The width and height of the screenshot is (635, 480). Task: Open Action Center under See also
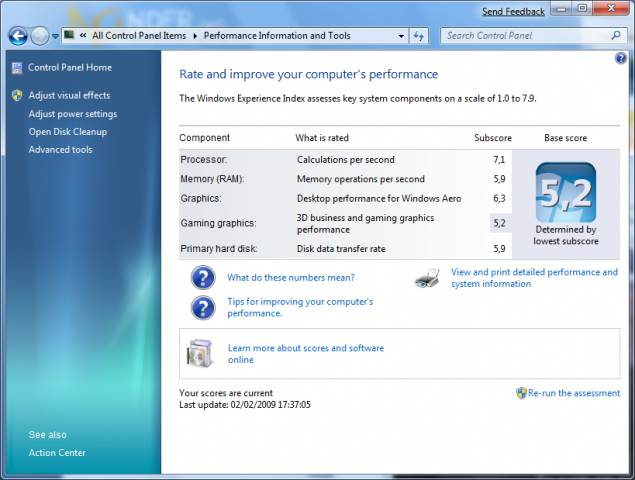(57, 453)
